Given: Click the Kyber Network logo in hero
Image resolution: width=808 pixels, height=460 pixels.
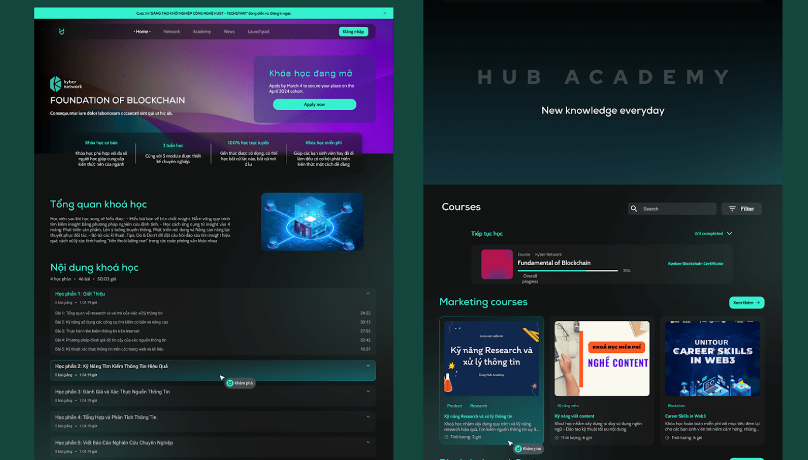Looking at the screenshot, I should pos(66,83).
